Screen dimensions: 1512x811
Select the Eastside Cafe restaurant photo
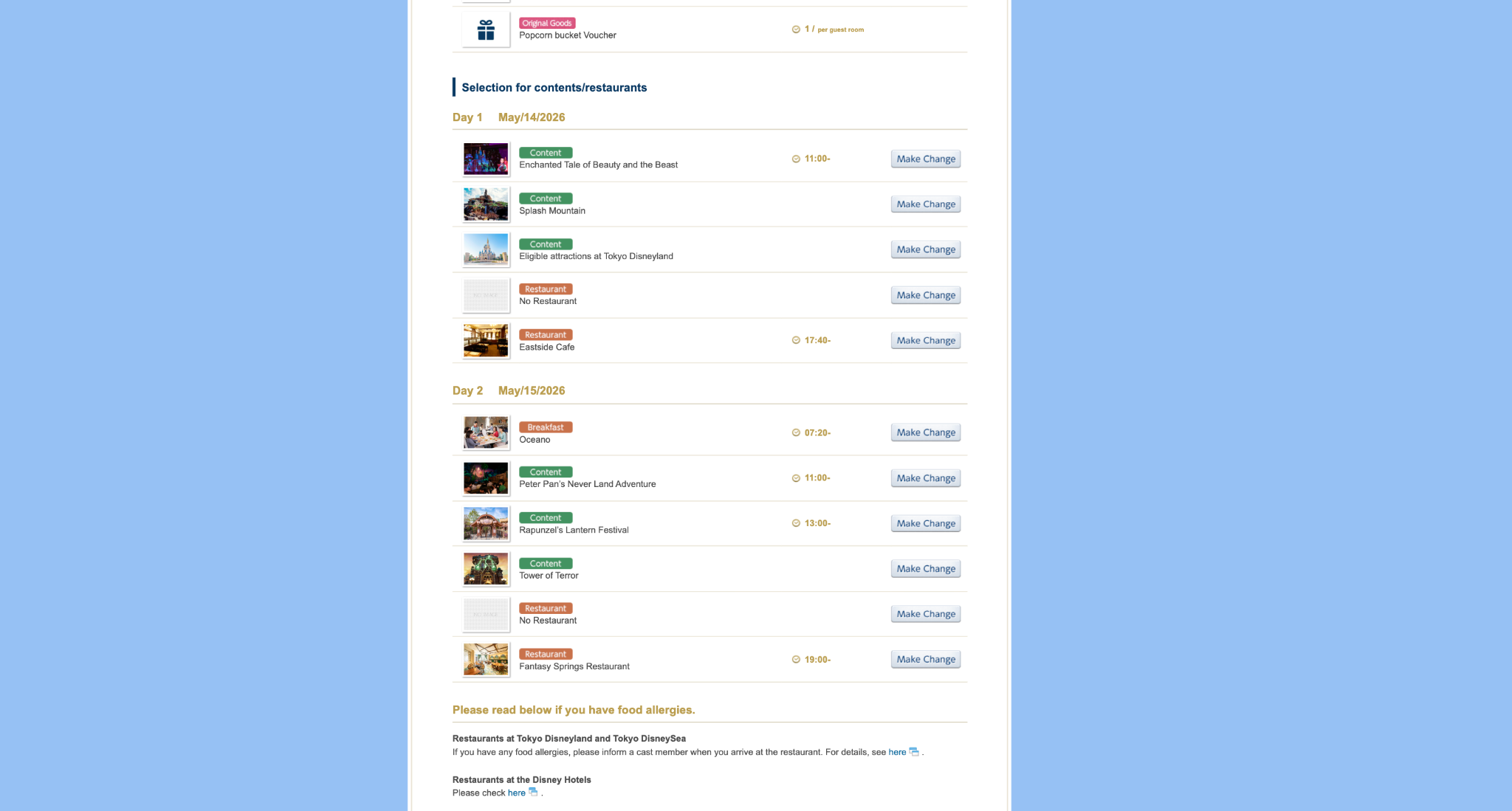pos(486,341)
